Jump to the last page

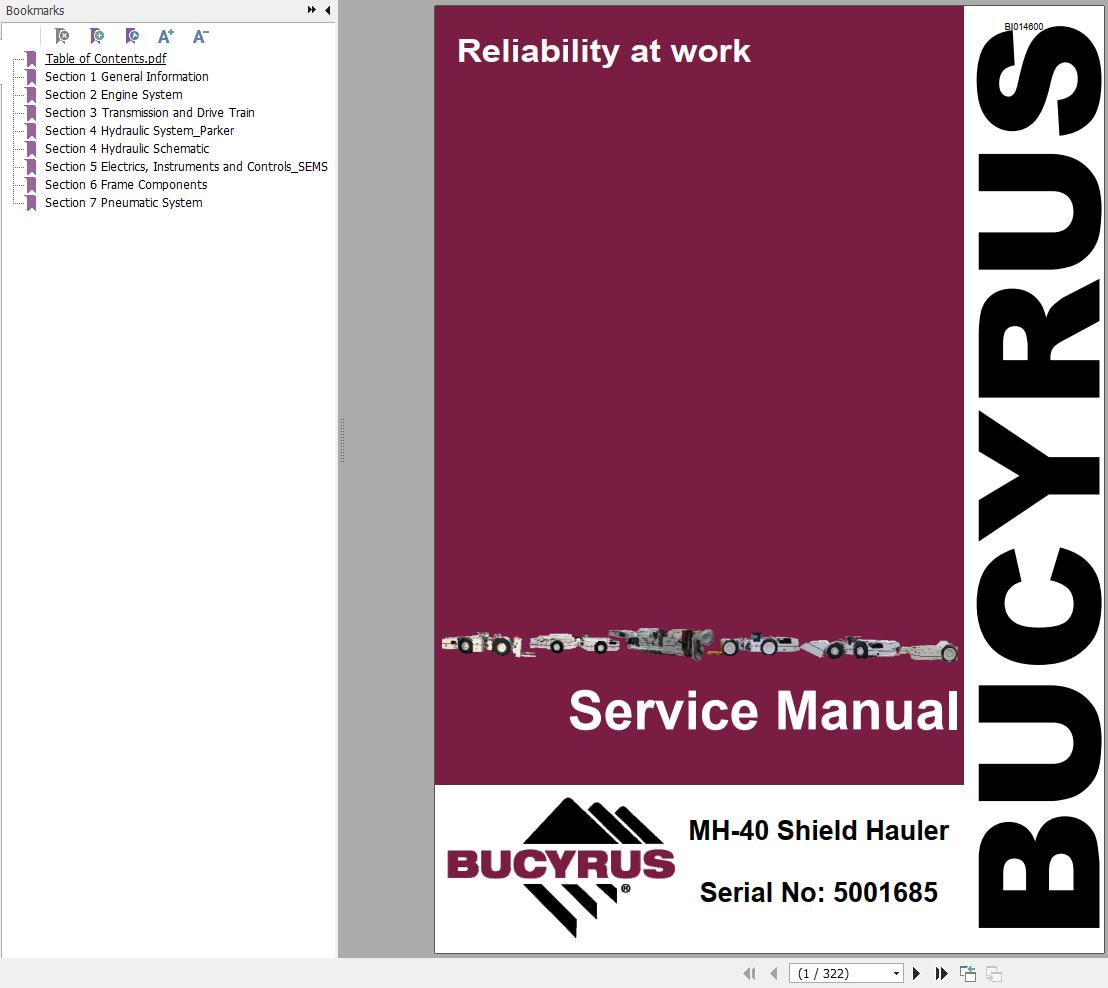click(941, 973)
